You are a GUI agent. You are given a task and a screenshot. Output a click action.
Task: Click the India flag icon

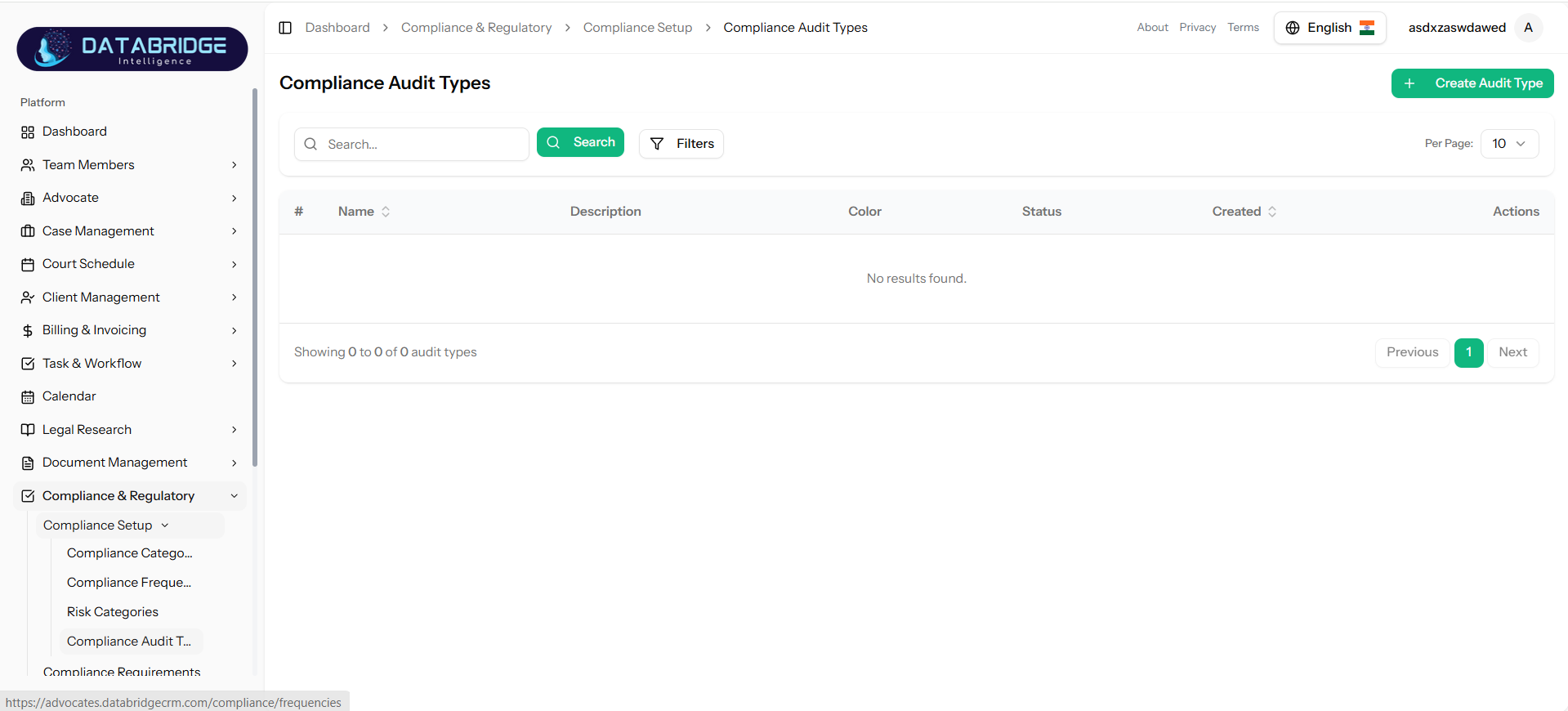pyautogui.click(x=1367, y=28)
